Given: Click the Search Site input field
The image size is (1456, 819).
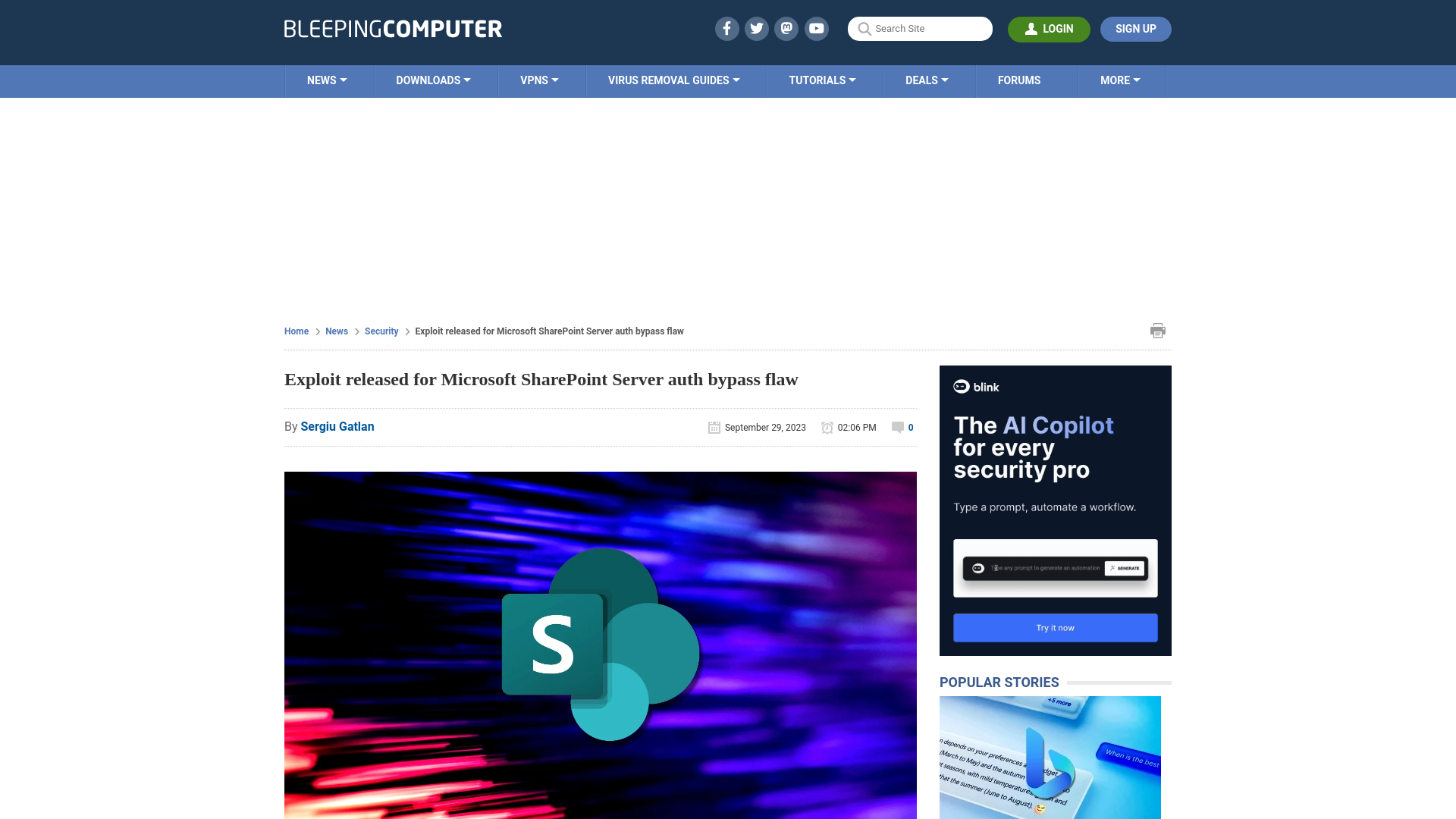Looking at the screenshot, I should (x=920, y=29).
